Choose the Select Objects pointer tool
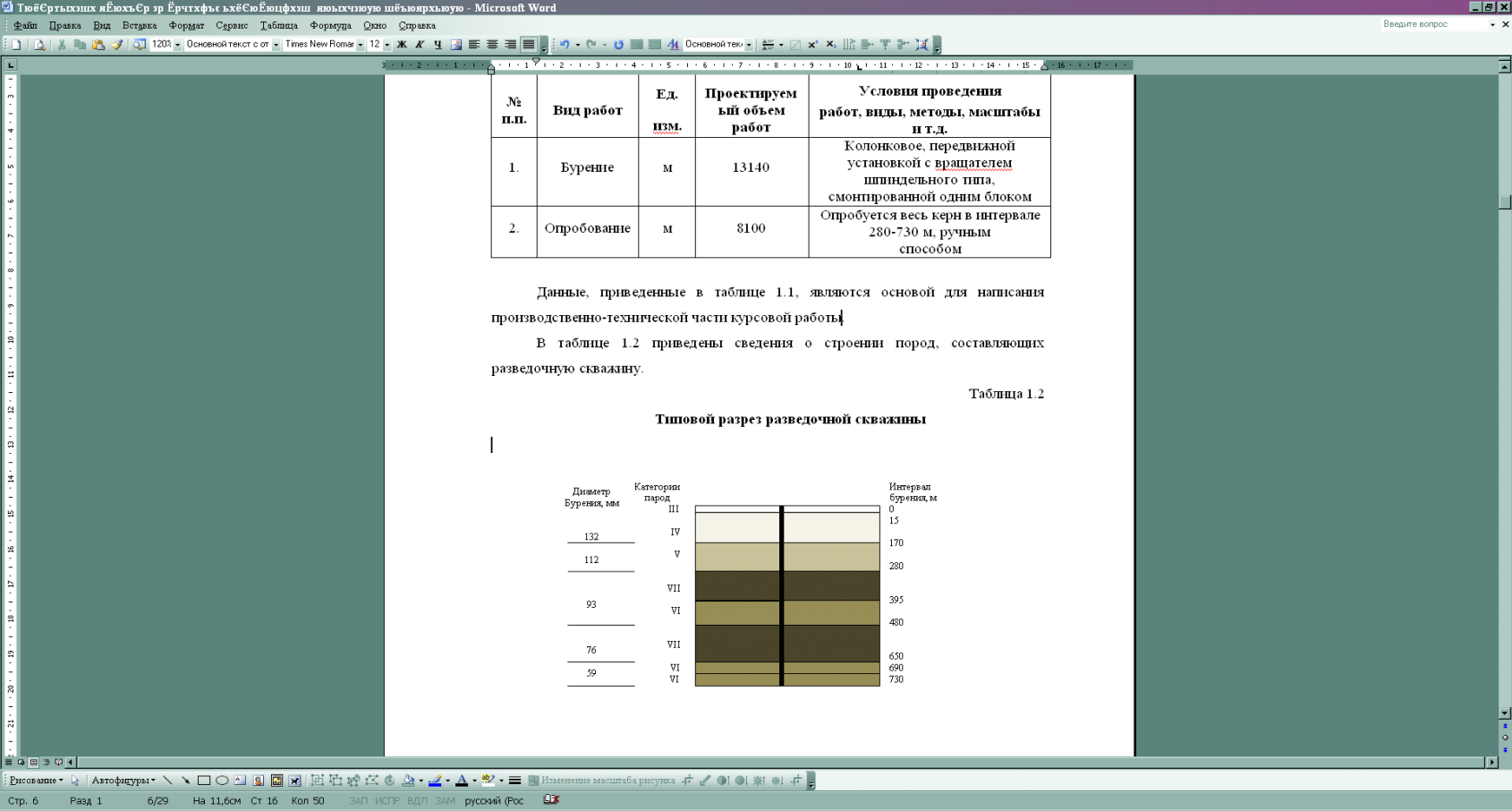Image resolution: width=1512 pixels, height=811 pixels. coord(75,781)
